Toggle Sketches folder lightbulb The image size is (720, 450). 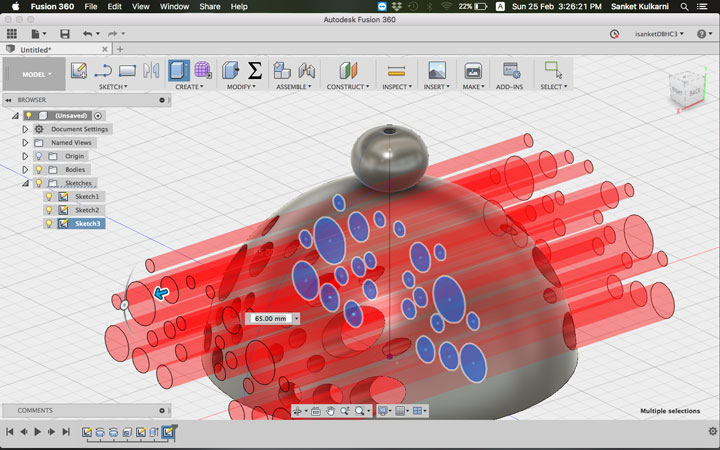(x=39, y=183)
